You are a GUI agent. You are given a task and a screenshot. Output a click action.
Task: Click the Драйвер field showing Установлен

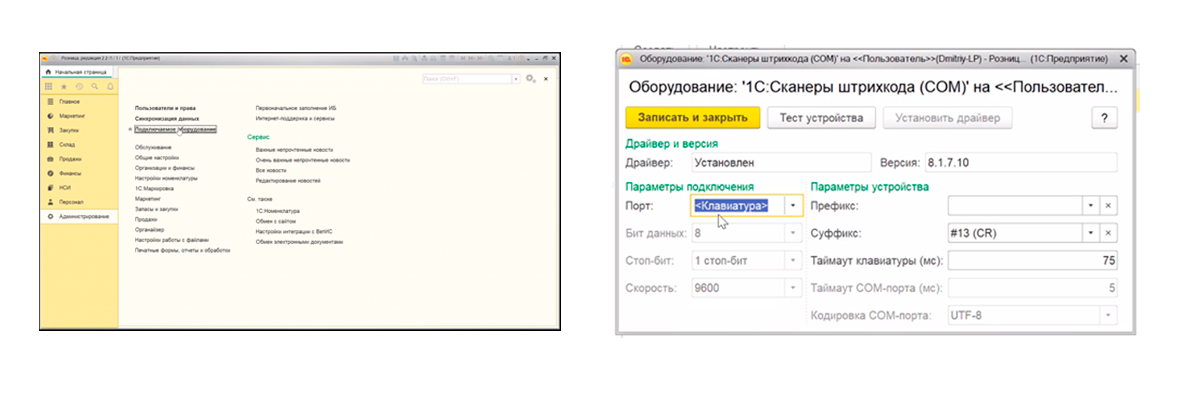pyautogui.click(x=780, y=162)
